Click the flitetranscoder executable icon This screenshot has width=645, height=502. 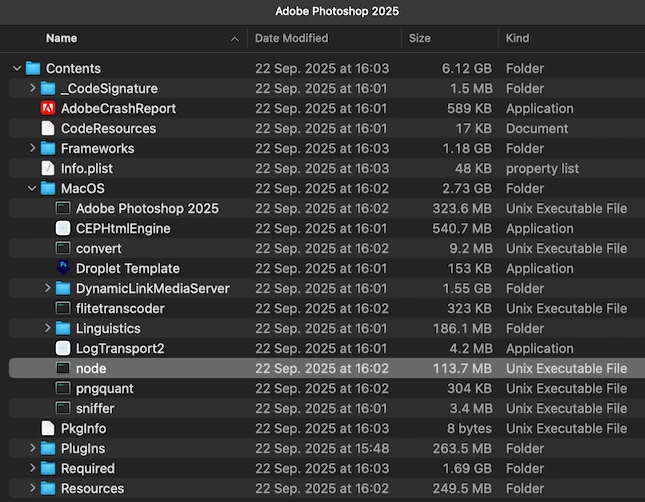(63, 308)
